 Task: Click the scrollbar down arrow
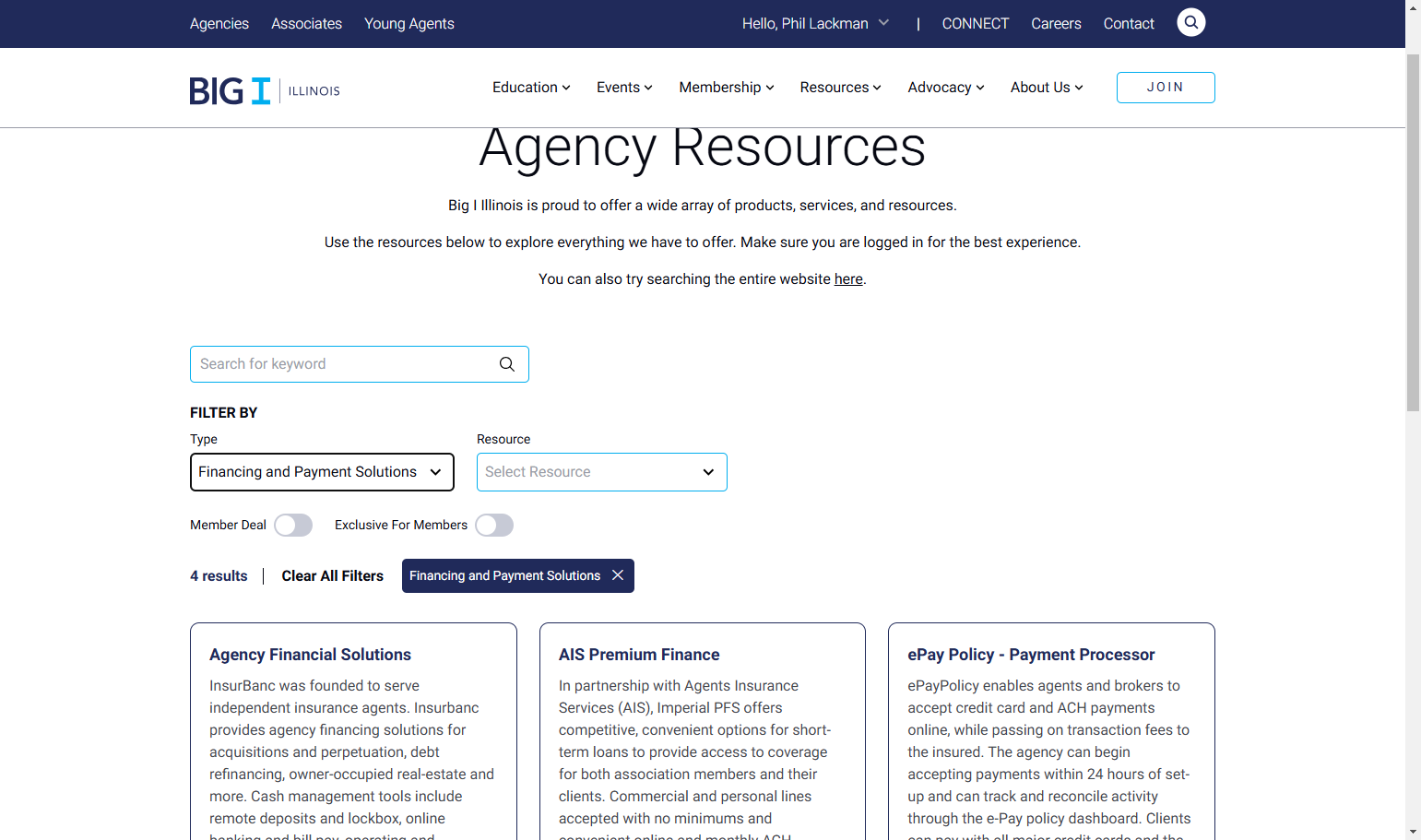pos(1413,832)
